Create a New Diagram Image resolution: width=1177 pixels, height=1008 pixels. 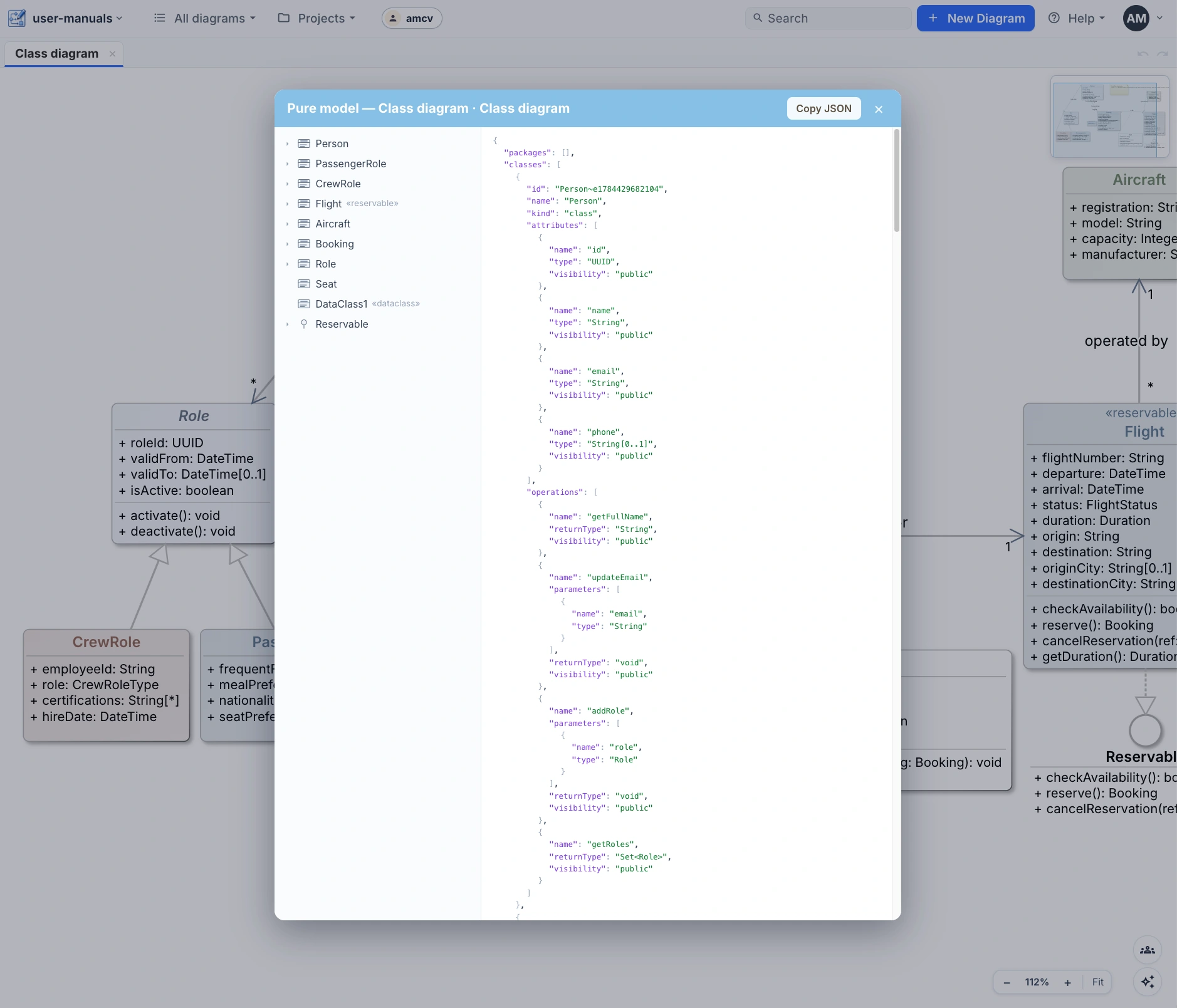[x=975, y=18]
